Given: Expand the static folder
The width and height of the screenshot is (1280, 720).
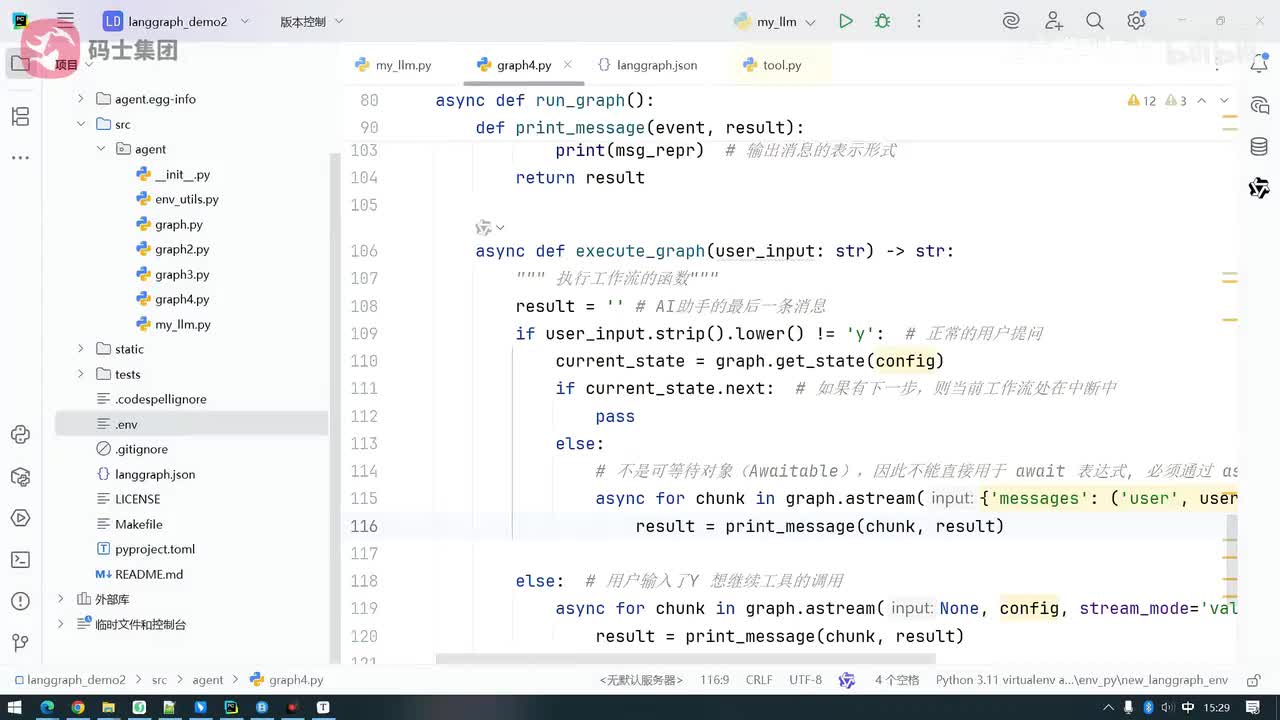Looking at the screenshot, I should (81, 349).
